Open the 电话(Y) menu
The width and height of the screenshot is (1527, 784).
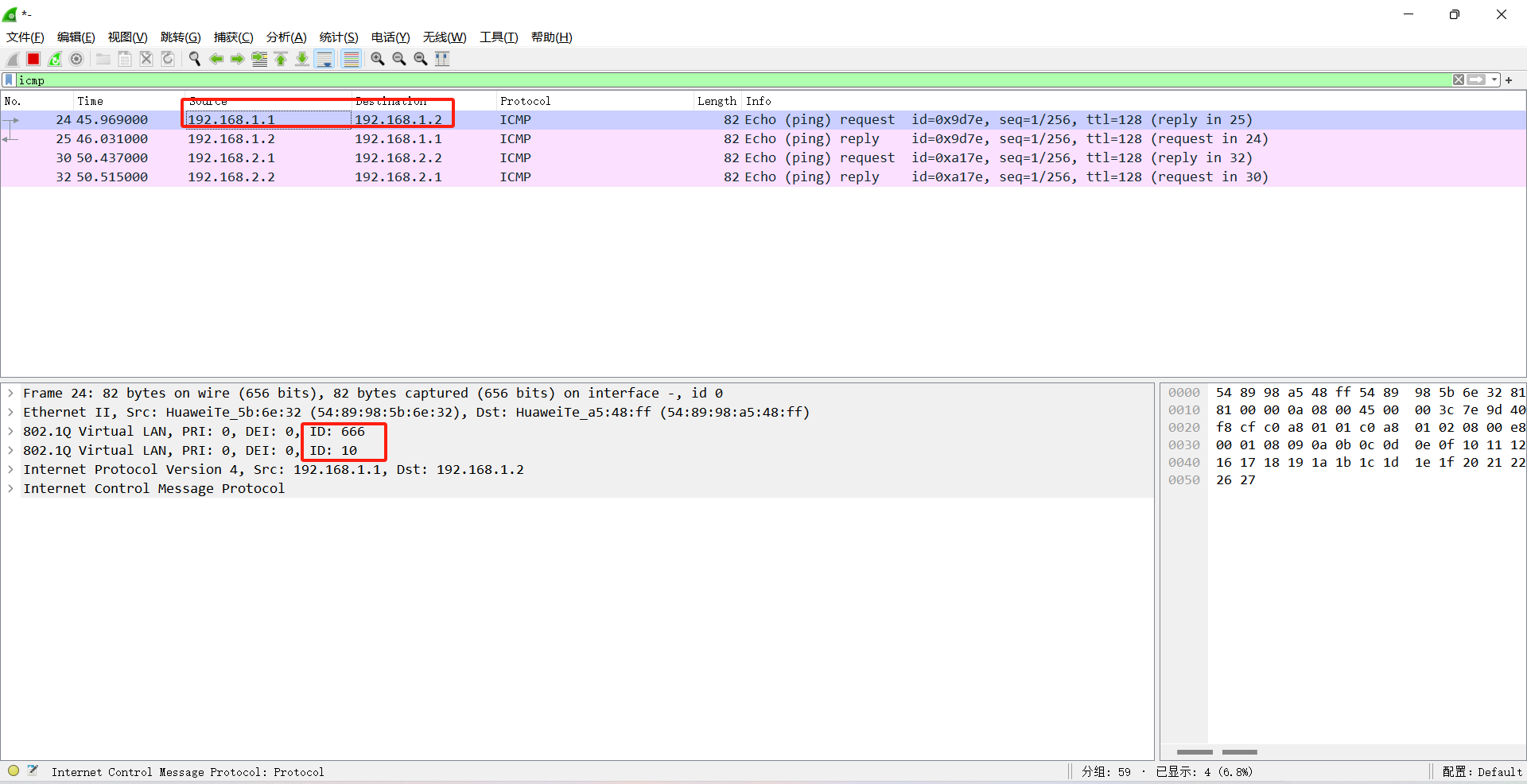(x=390, y=37)
